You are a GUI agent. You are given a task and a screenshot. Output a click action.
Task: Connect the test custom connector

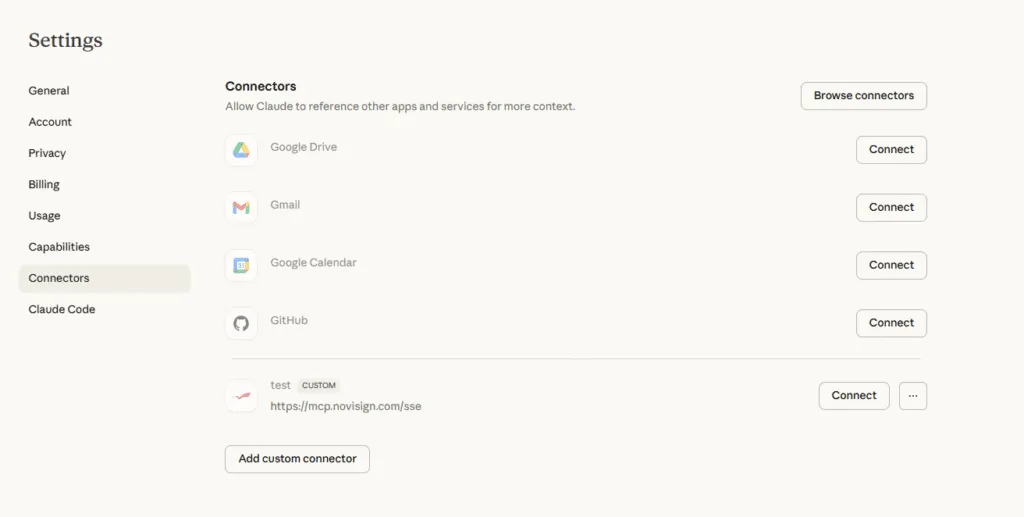click(x=854, y=396)
